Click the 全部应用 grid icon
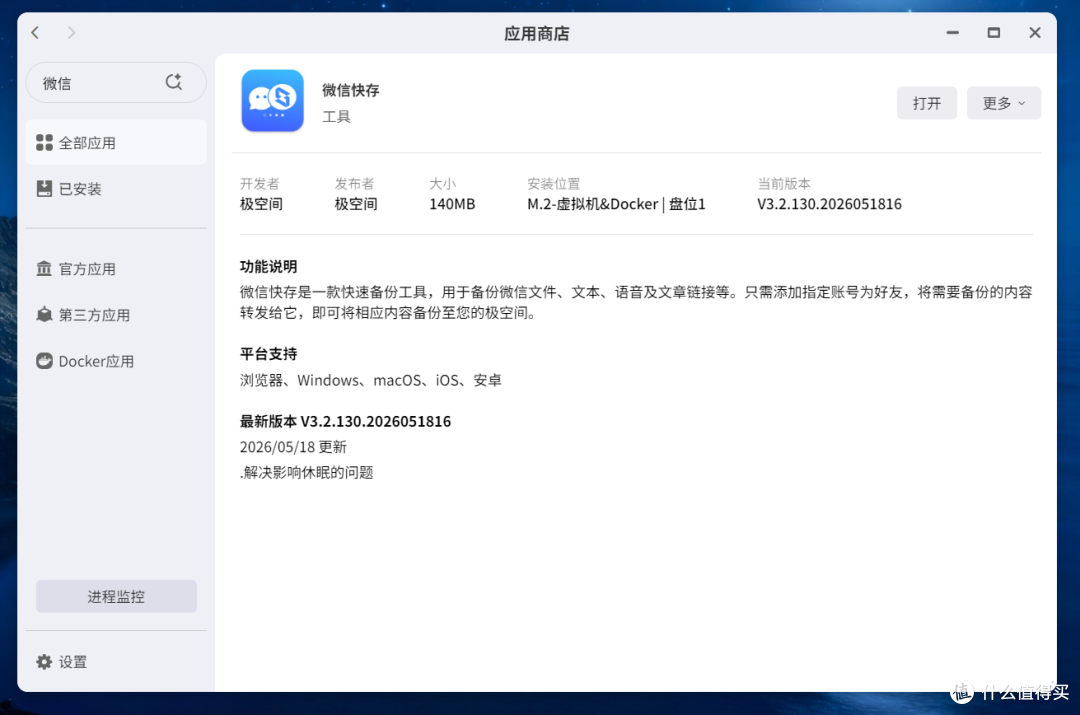 (44, 143)
